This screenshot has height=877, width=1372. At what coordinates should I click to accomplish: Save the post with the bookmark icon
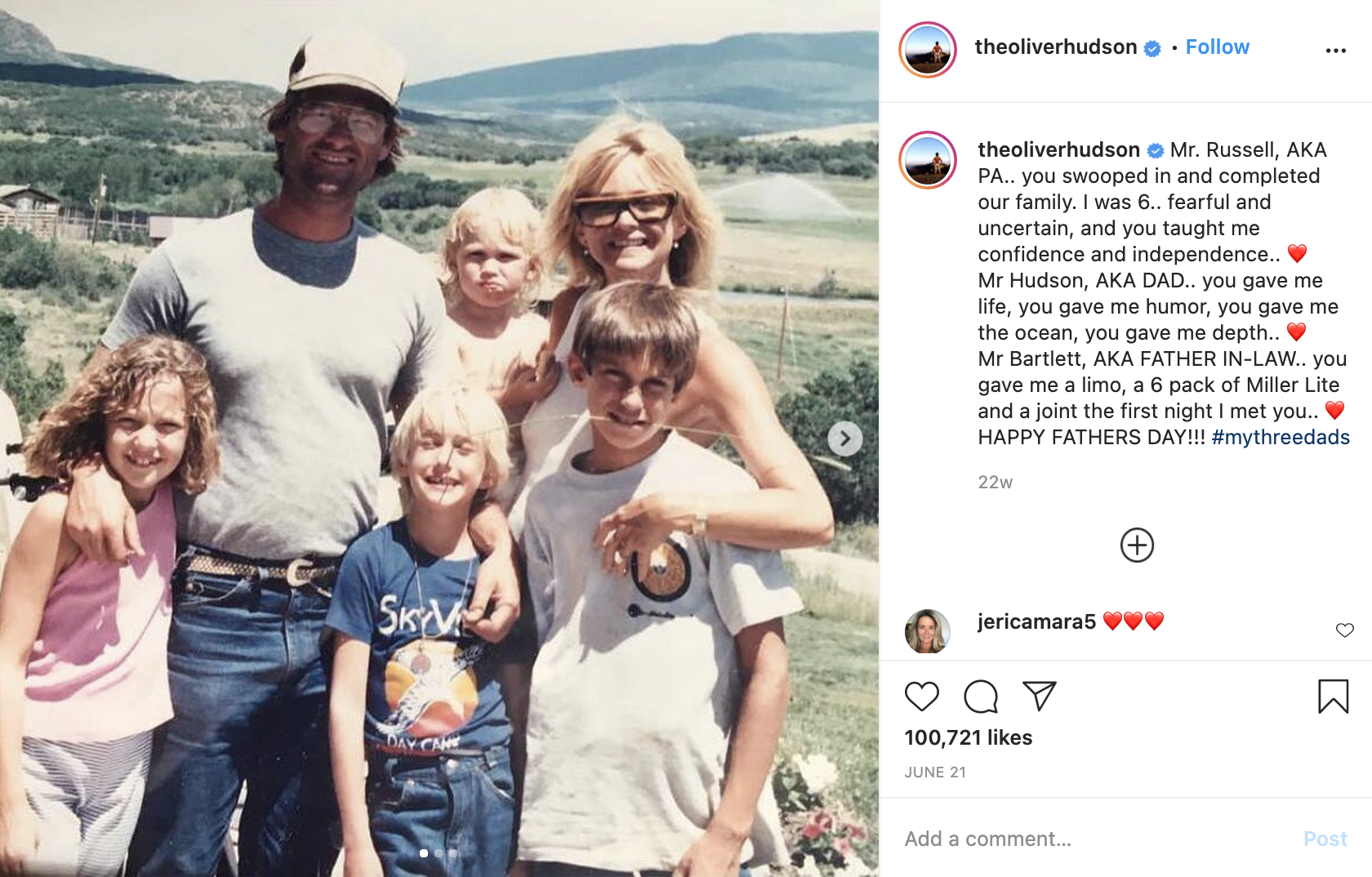tap(1333, 697)
